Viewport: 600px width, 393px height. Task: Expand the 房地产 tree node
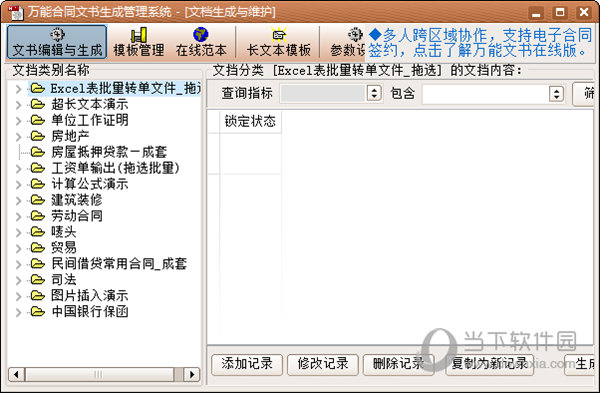pyautogui.click(x=18, y=137)
